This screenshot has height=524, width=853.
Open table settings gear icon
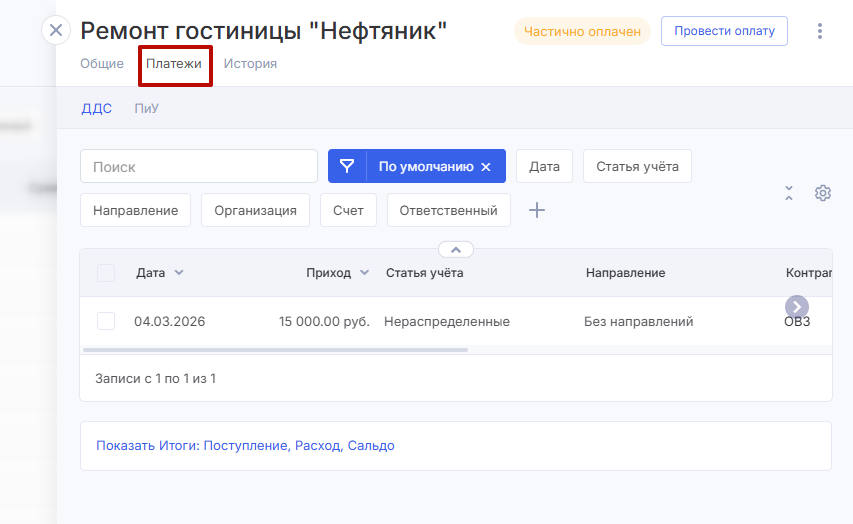pyautogui.click(x=823, y=193)
